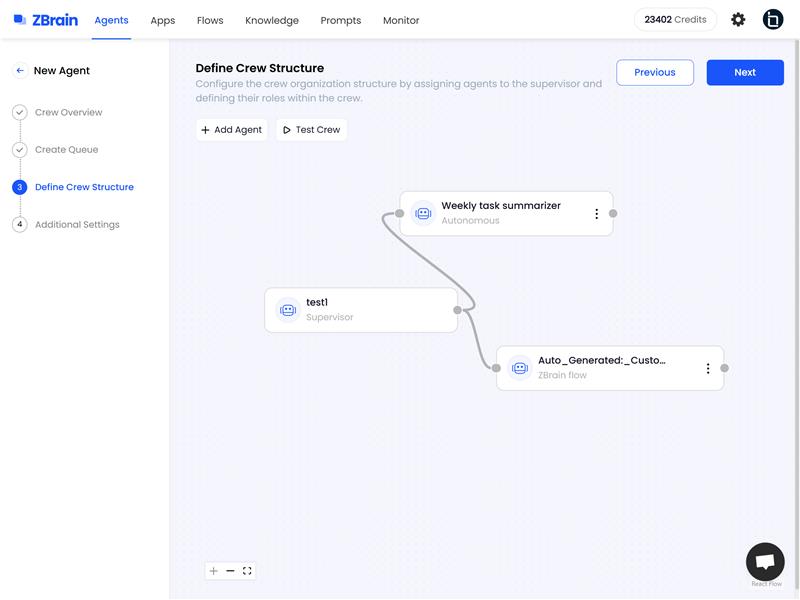
Task: Select the Auto_Generated:_Custo... flow node
Action: tap(610, 368)
